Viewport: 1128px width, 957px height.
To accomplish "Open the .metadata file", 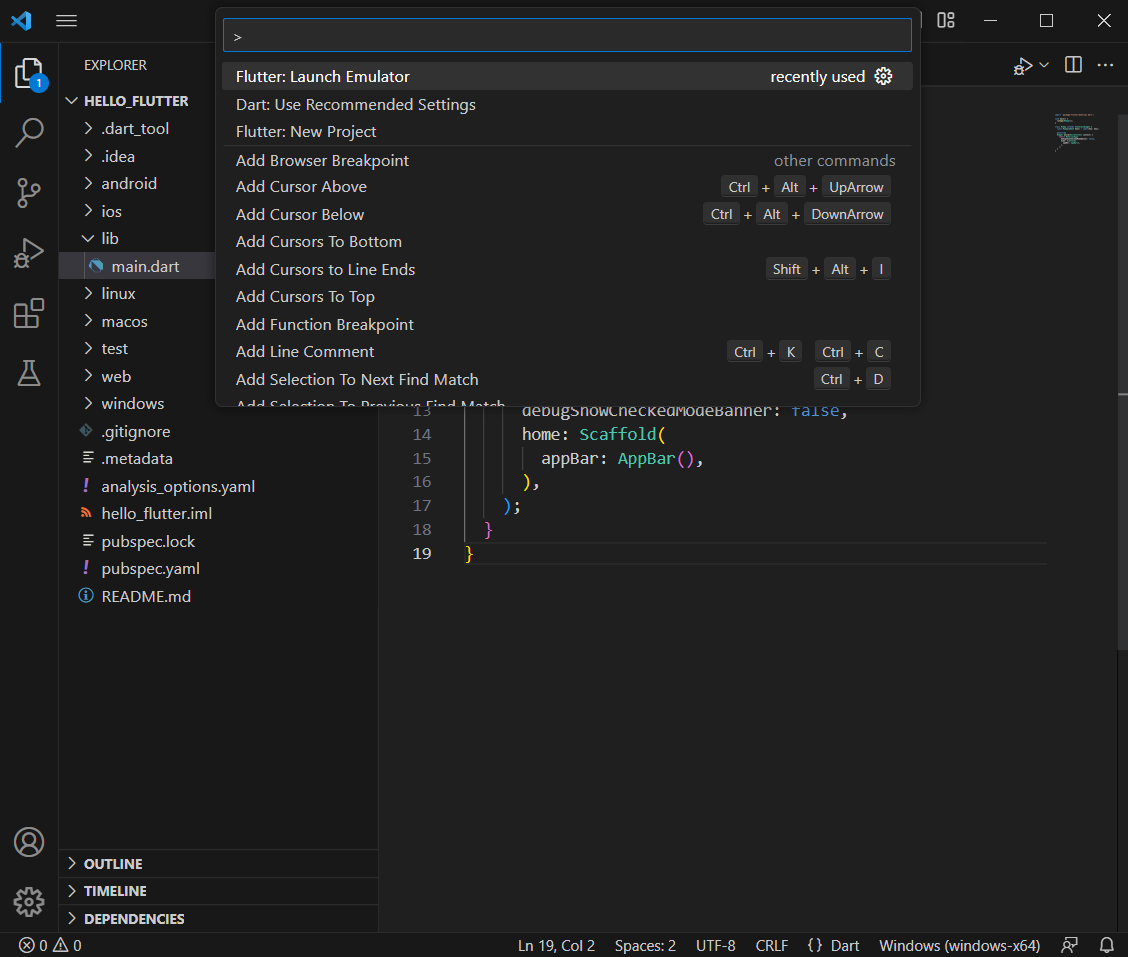I will coord(218,459).
